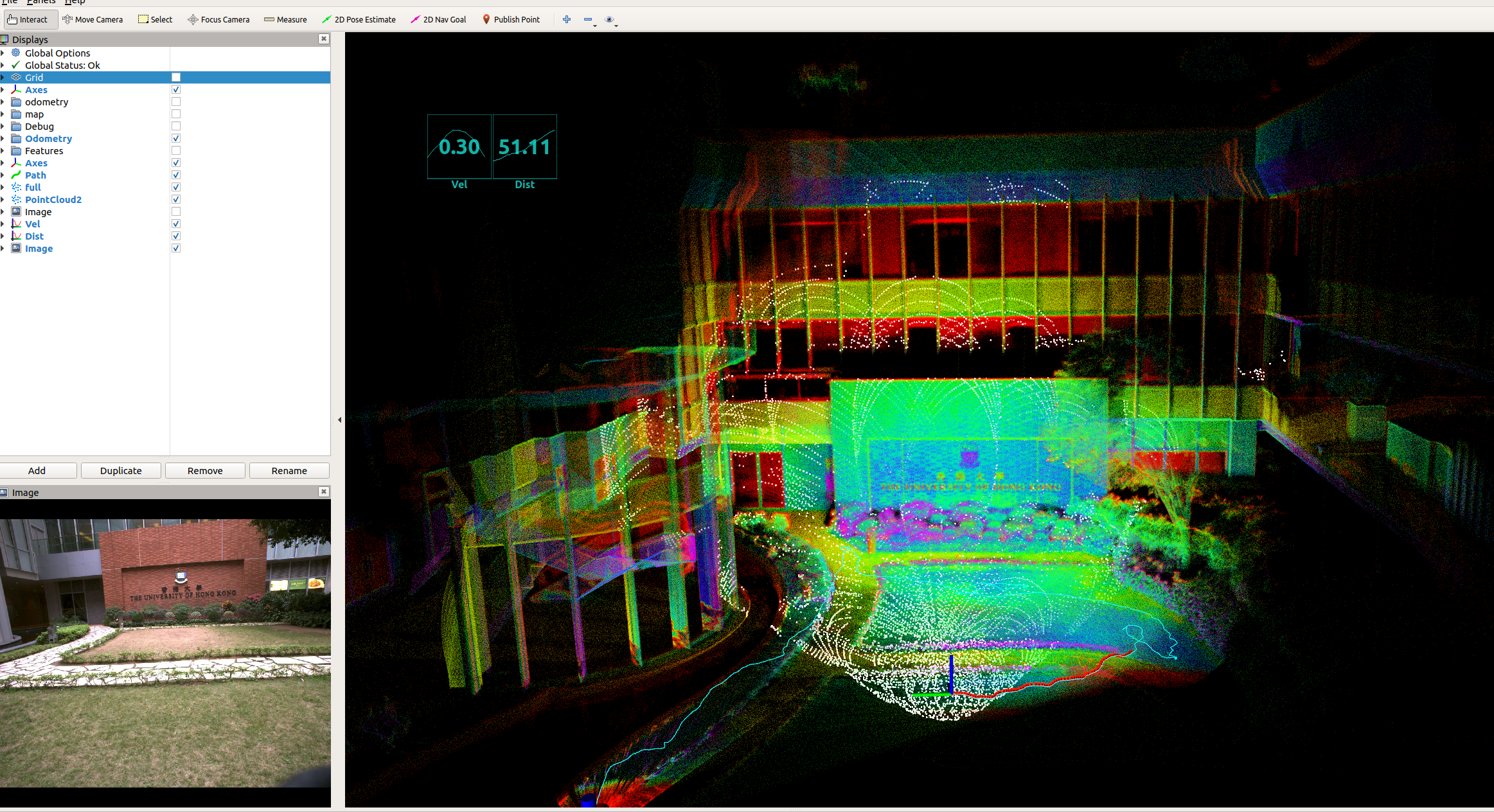Pick the 2D Nav Goal tool
This screenshot has height=812, width=1494.
coord(438,19)
